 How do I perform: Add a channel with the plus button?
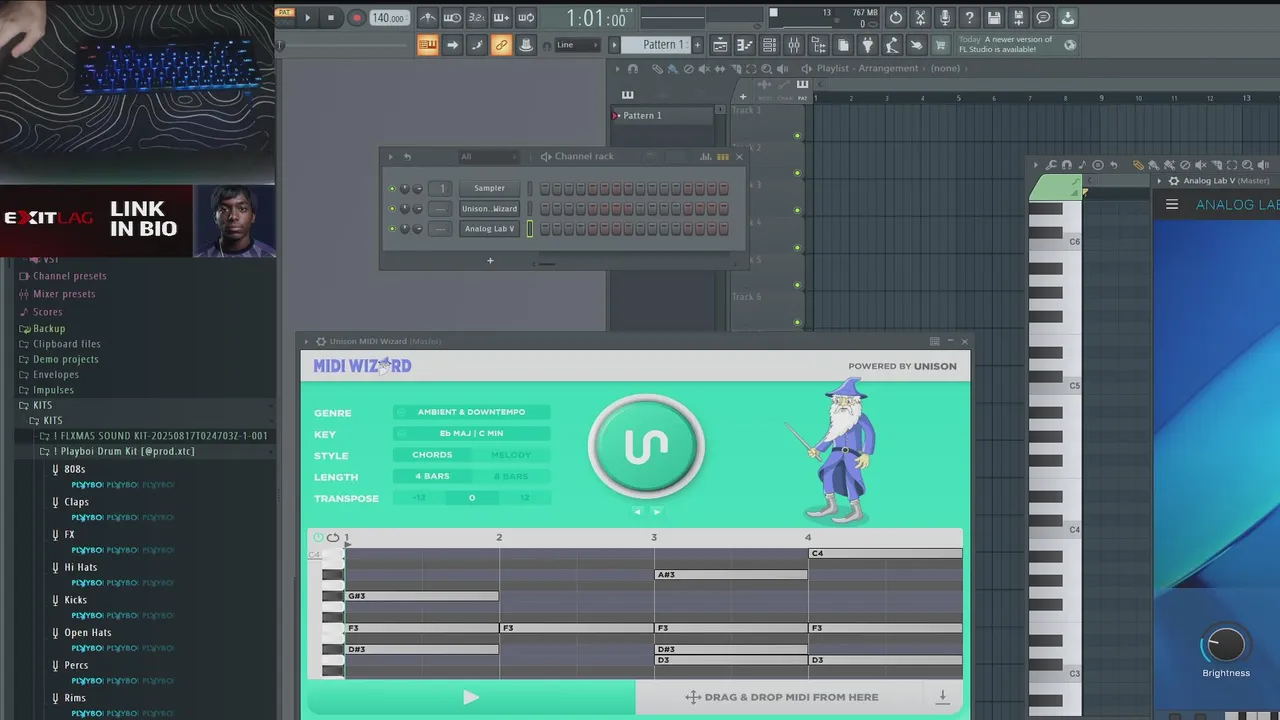[x=490, y=261]
